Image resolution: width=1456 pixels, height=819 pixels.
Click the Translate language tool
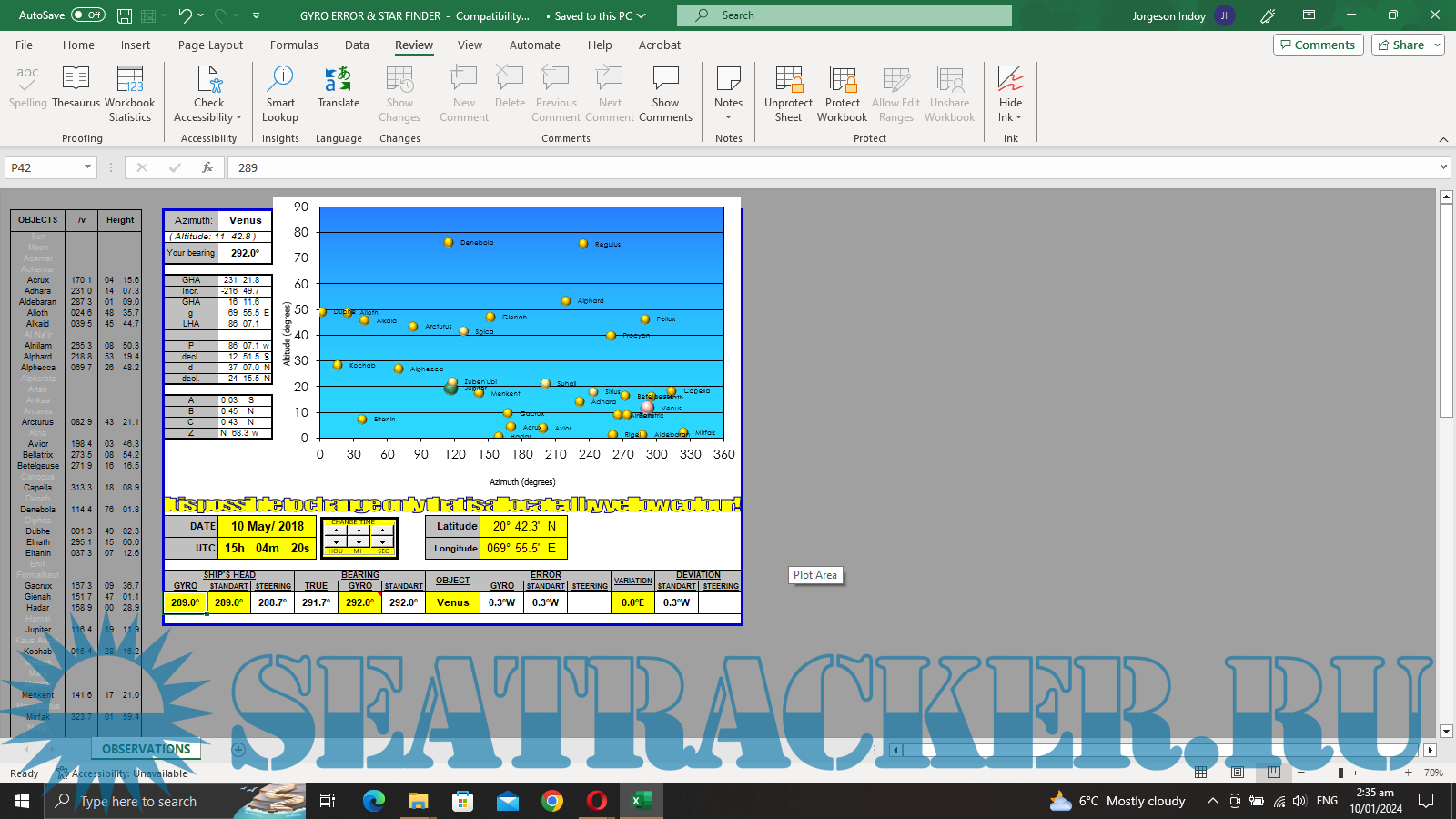339,87
